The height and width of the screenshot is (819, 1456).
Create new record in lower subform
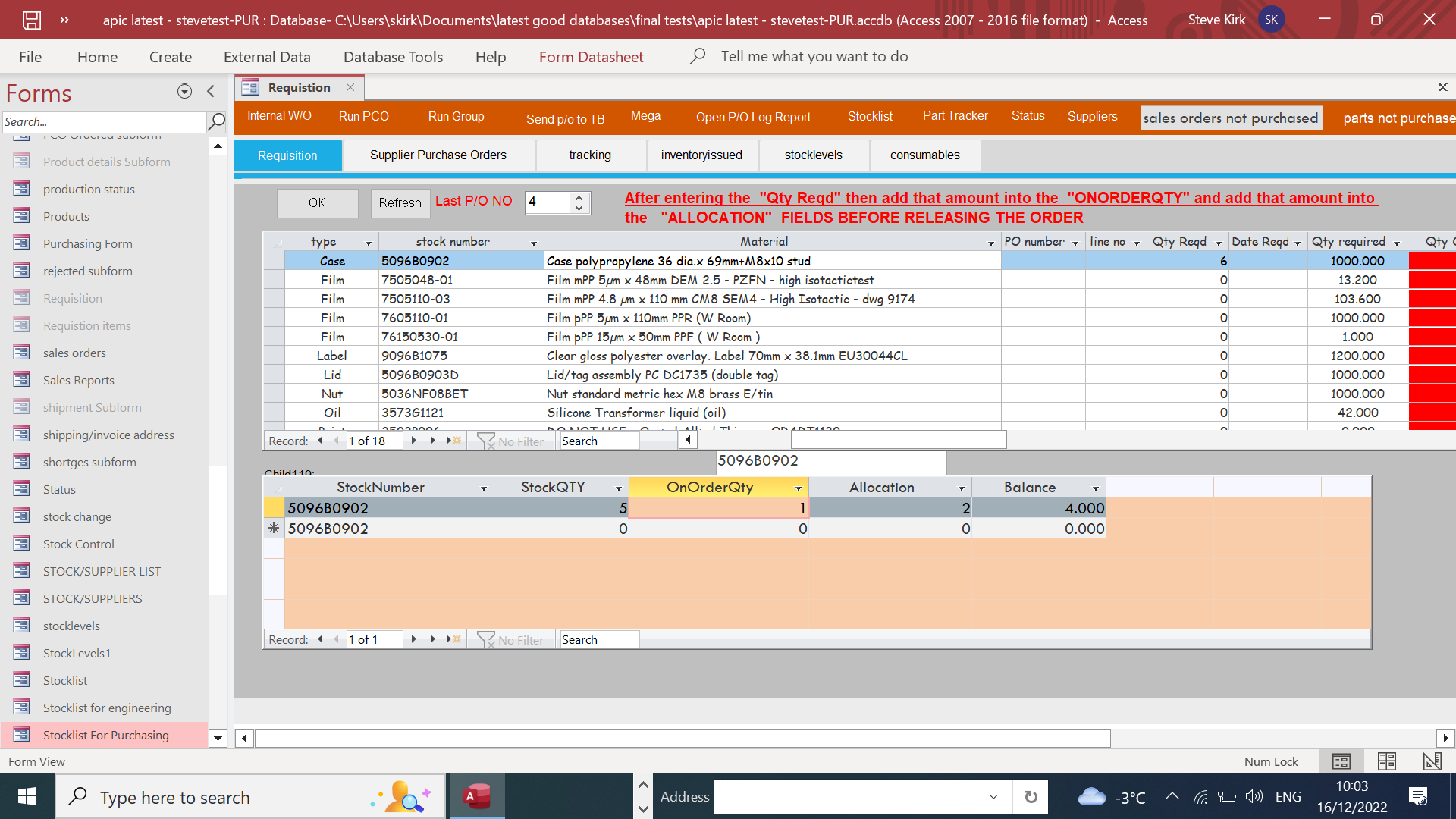click(453, 639)
